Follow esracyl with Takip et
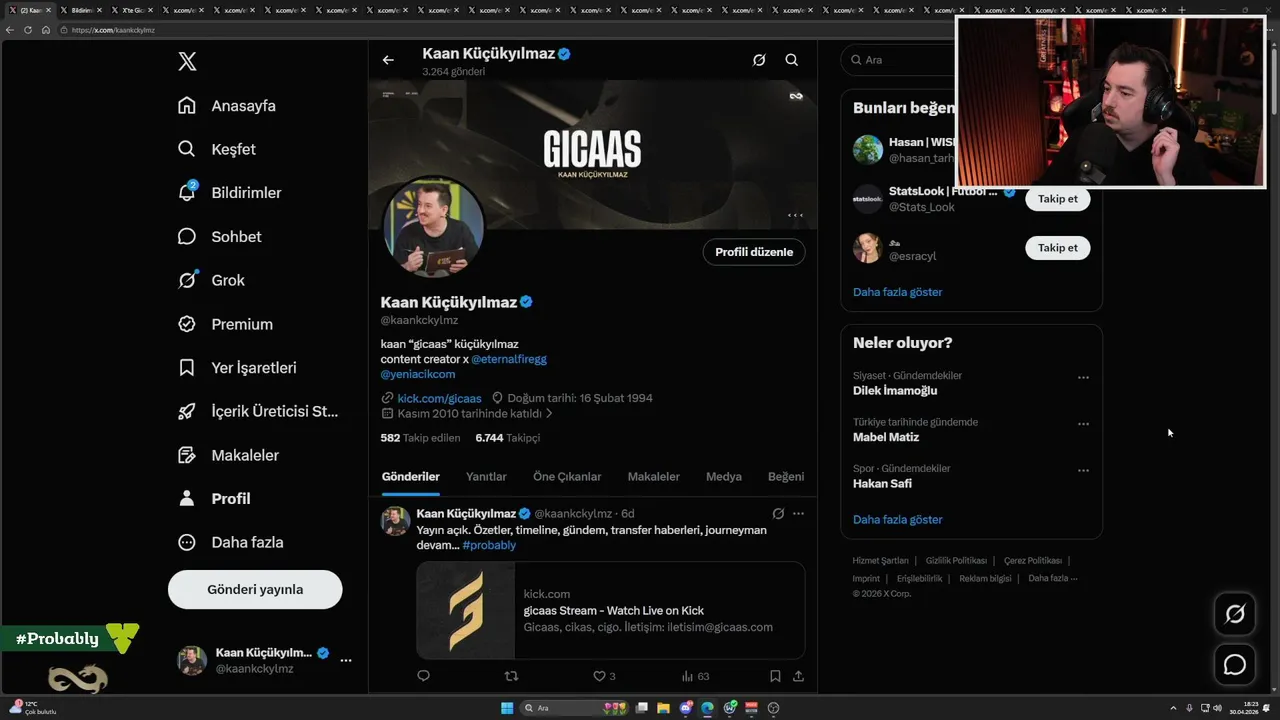Viewport: 1280px width, 720px height. point(1057,248)
